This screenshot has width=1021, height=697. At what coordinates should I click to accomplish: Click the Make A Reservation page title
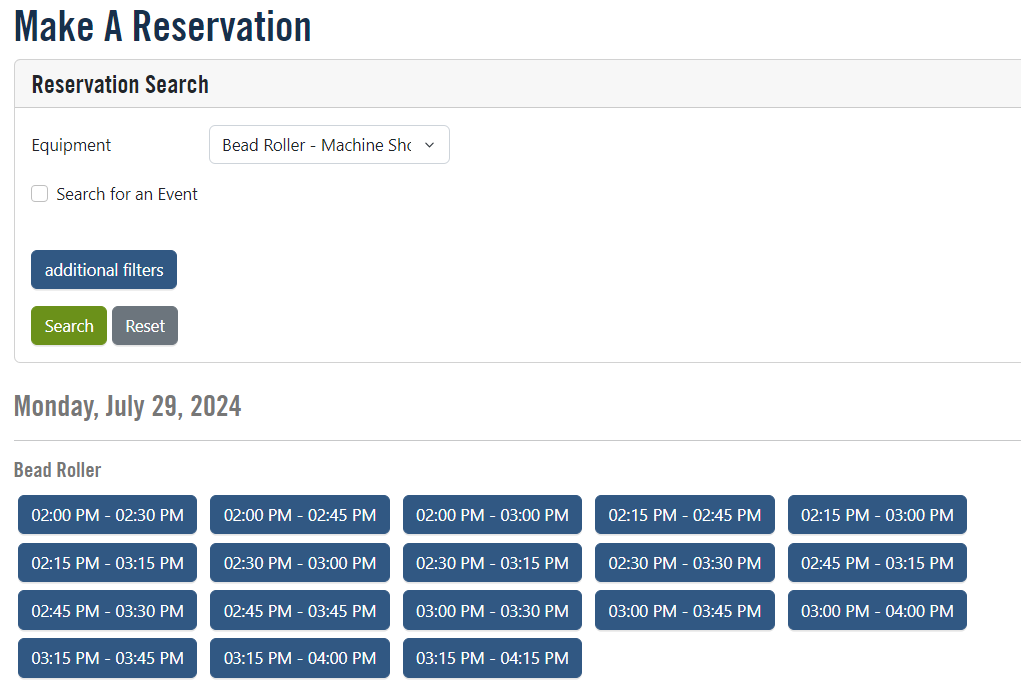(163, 26)
